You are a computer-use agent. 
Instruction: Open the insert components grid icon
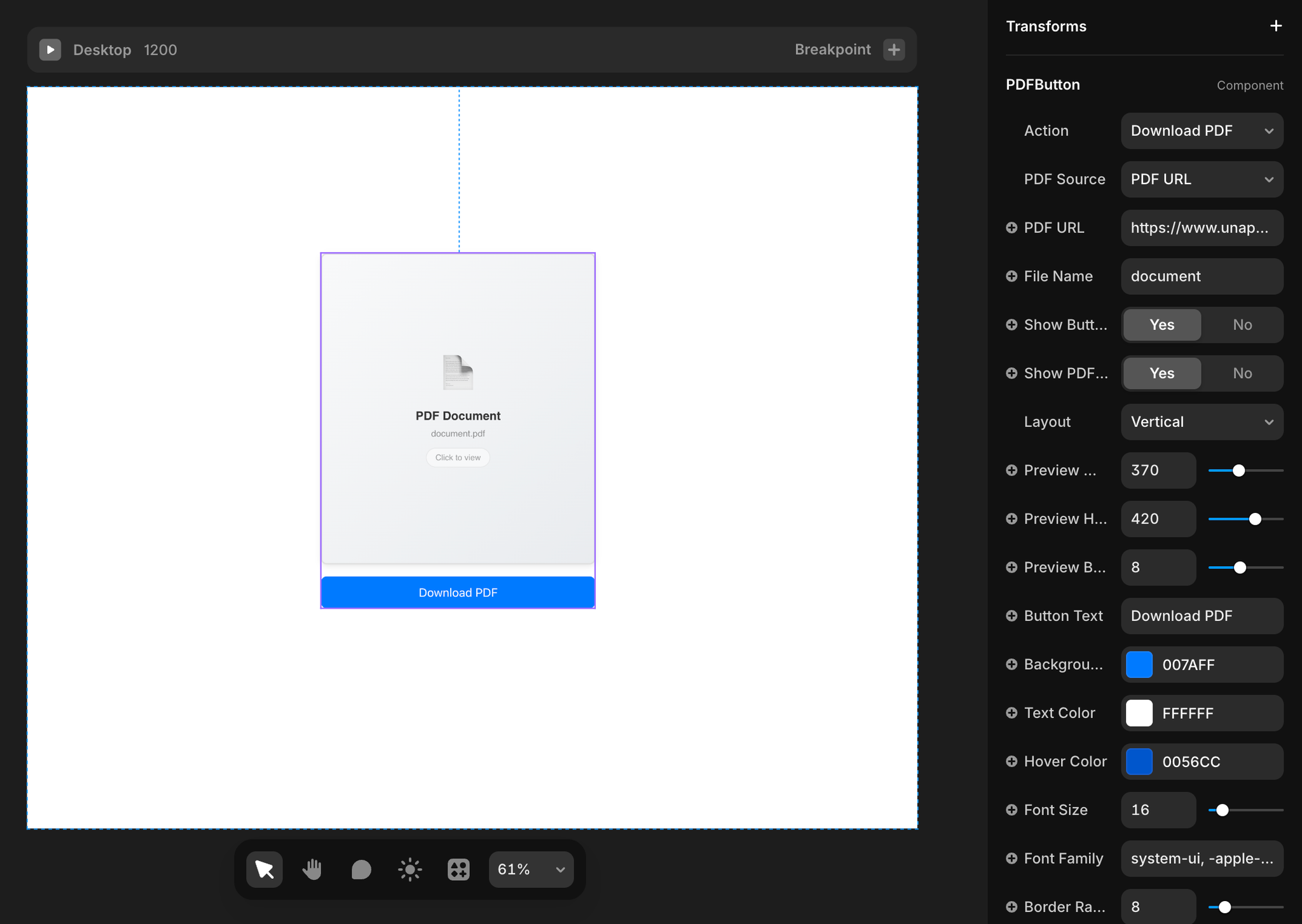click(x=458, y=869)
